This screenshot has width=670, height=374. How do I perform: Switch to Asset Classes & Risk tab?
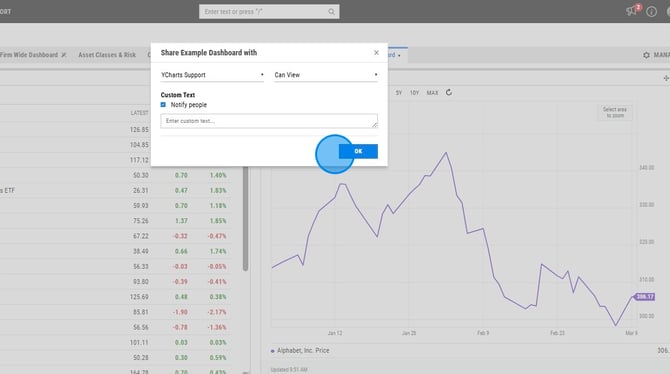[107, 55]
